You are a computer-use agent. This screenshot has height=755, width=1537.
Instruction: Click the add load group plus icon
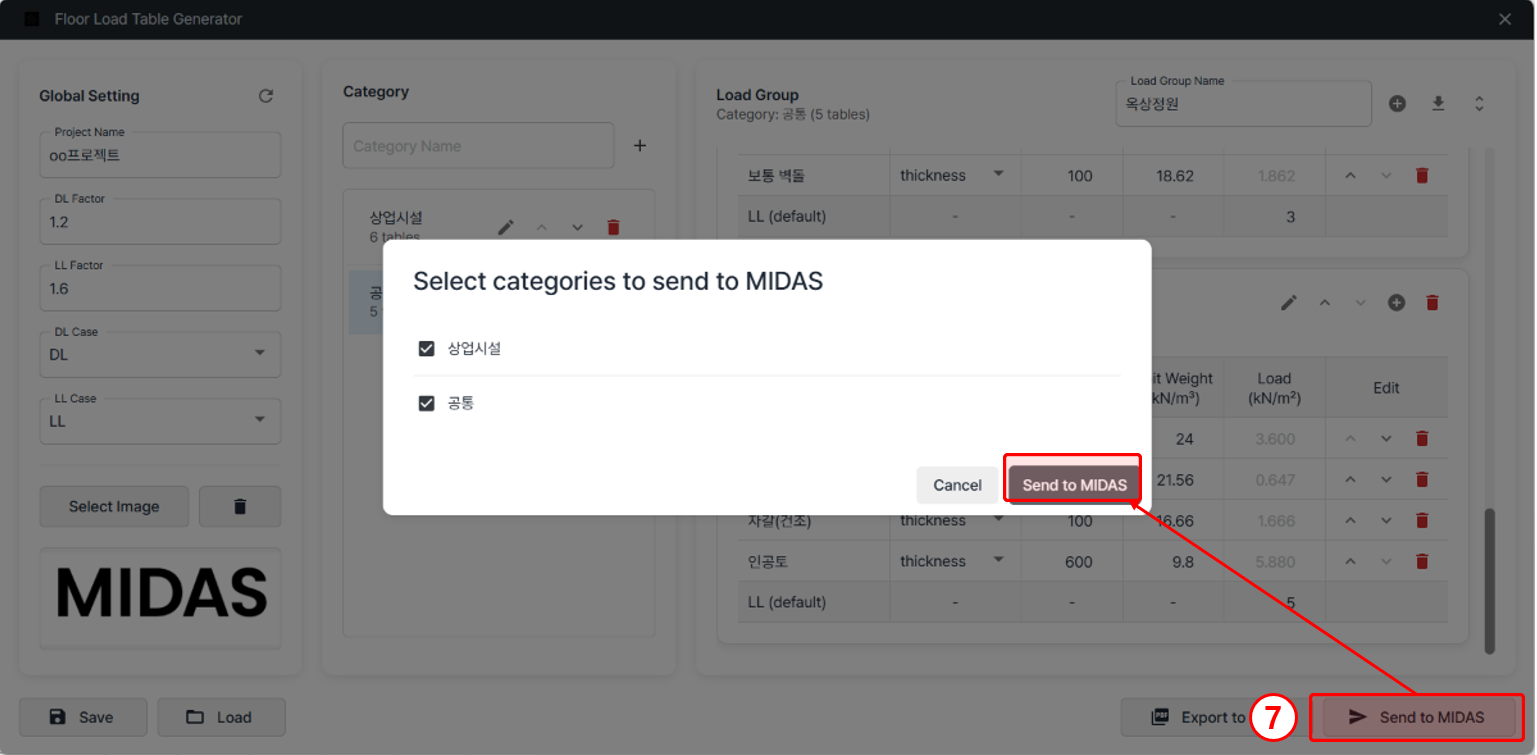1397,102
